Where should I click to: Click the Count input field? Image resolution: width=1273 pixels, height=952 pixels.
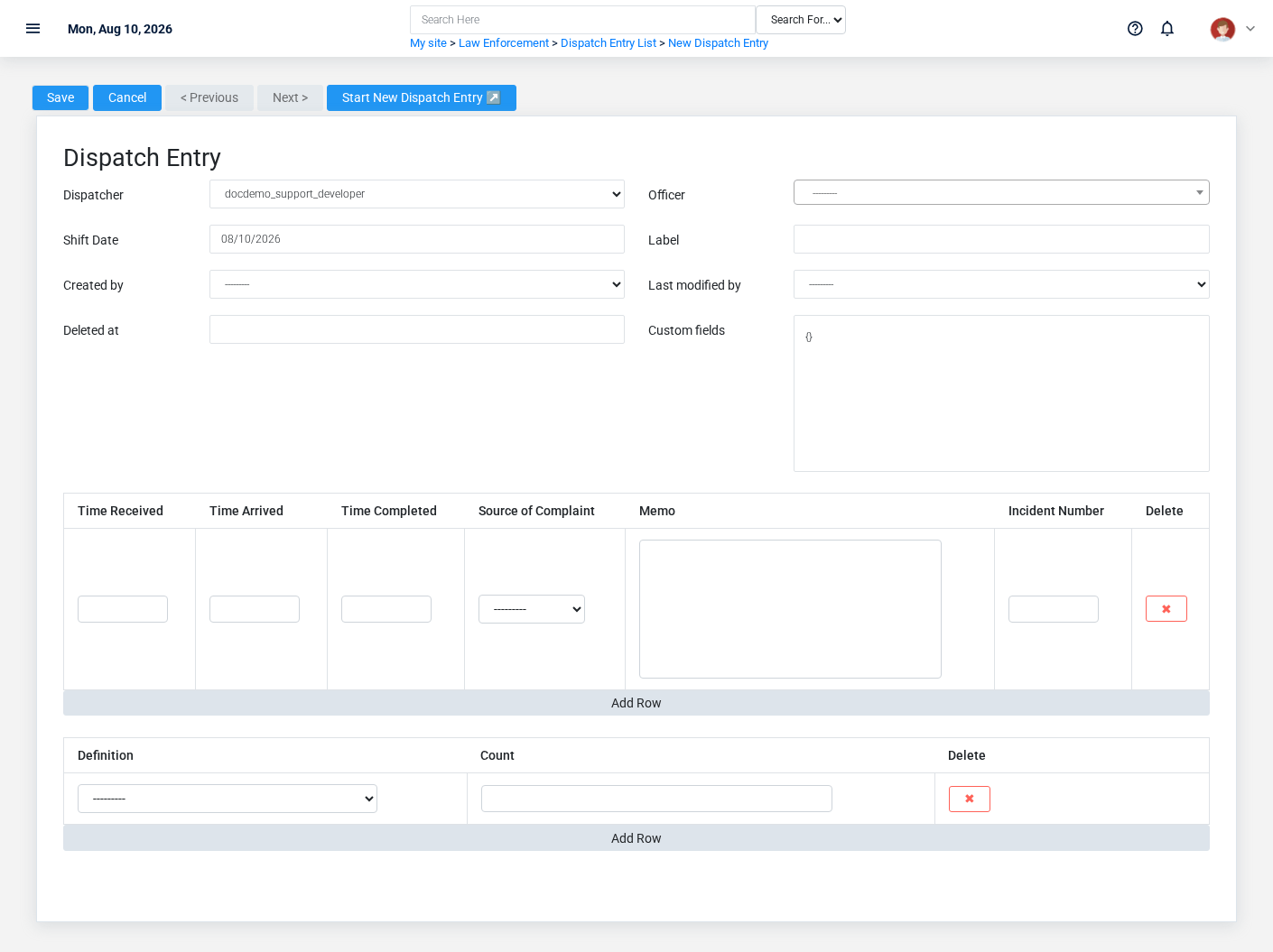(656, 799)
